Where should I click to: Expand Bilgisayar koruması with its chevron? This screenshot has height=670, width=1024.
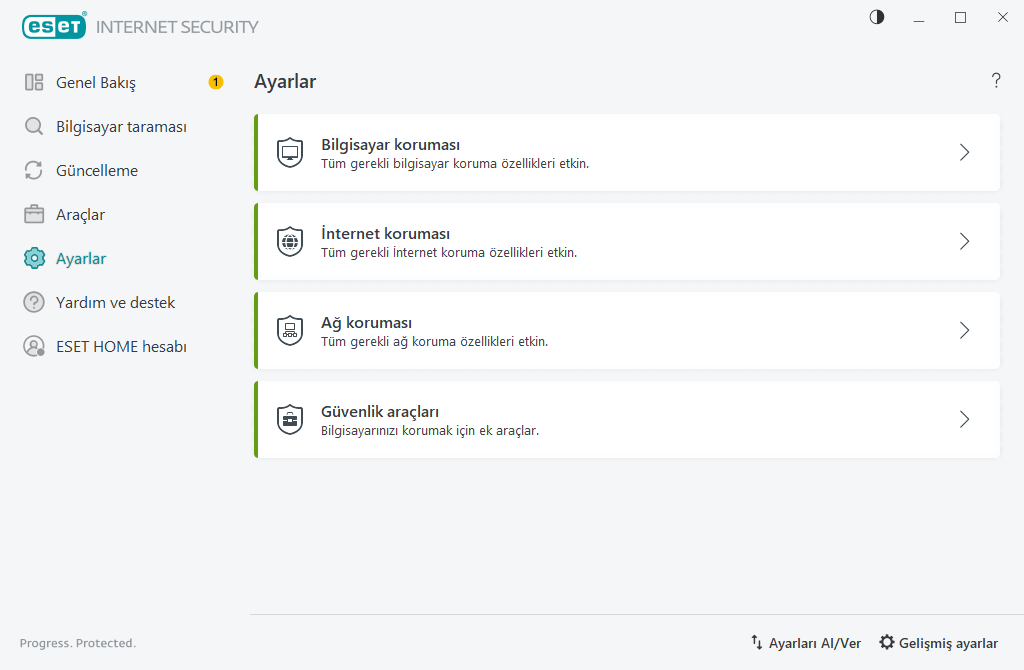(965, 153)
